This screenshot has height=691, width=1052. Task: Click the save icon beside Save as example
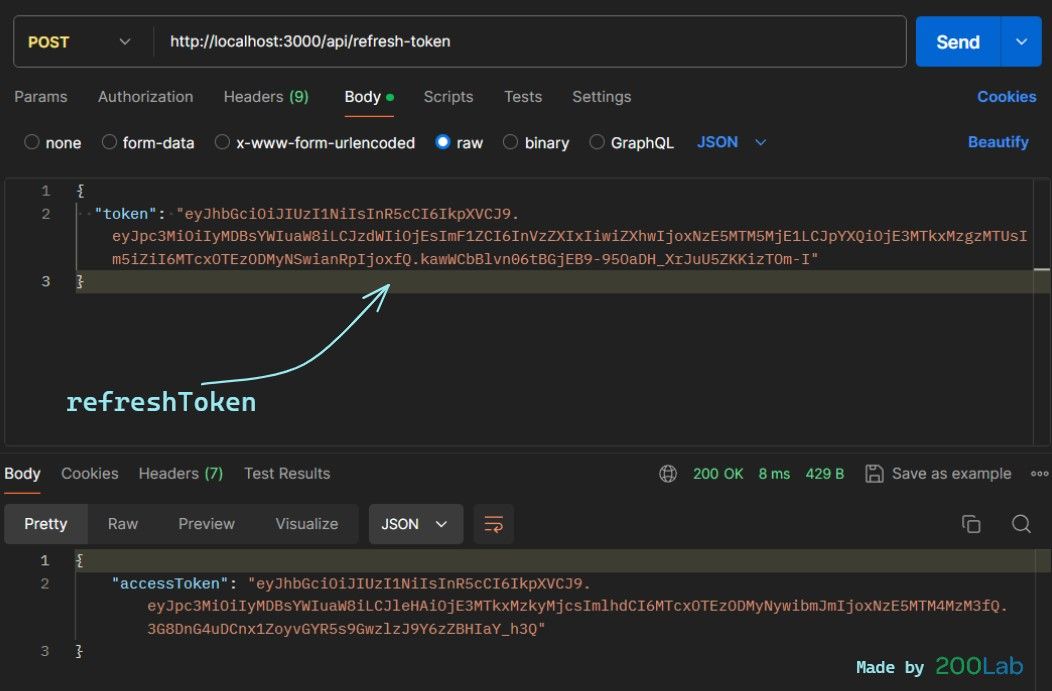point(873,474)
